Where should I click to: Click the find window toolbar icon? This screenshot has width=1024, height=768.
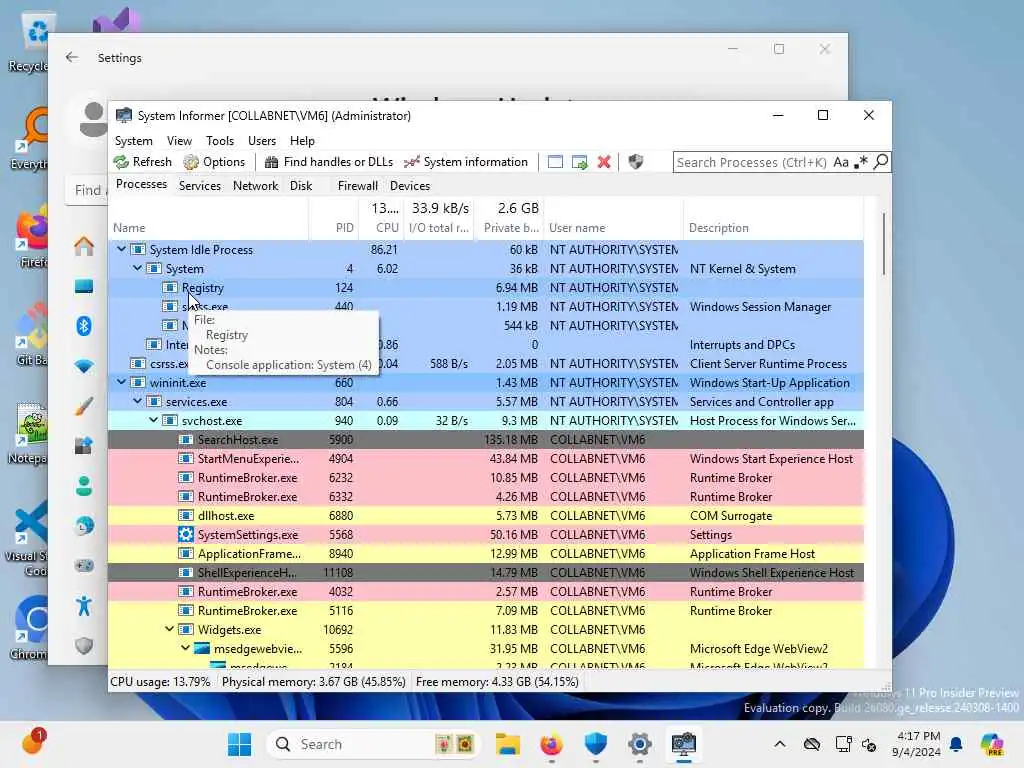tap(555, 162)
